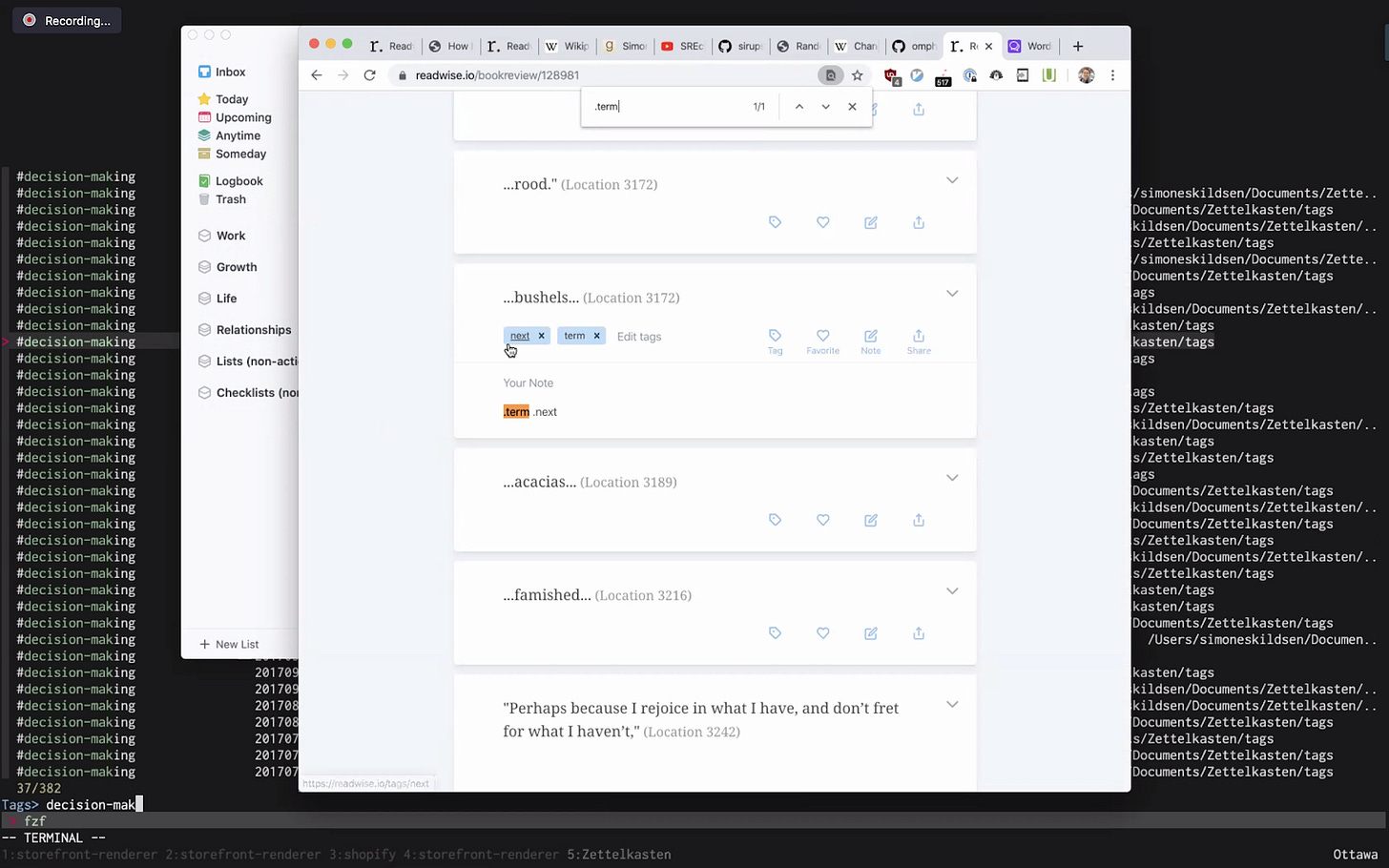Tag the '...rood.' highlight

coord(775,222)
